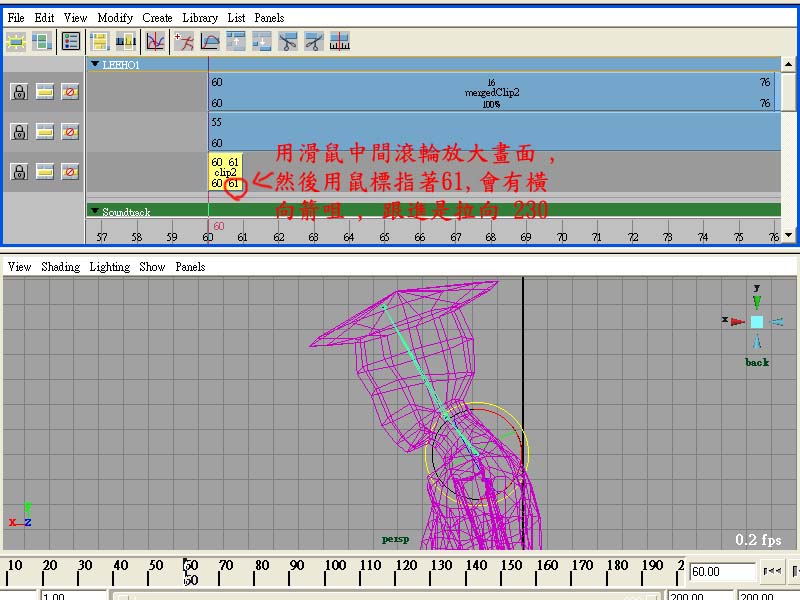Open the Trax Edit menu
The height and width of the screenshot is (600, 800).
click(44, 18)
